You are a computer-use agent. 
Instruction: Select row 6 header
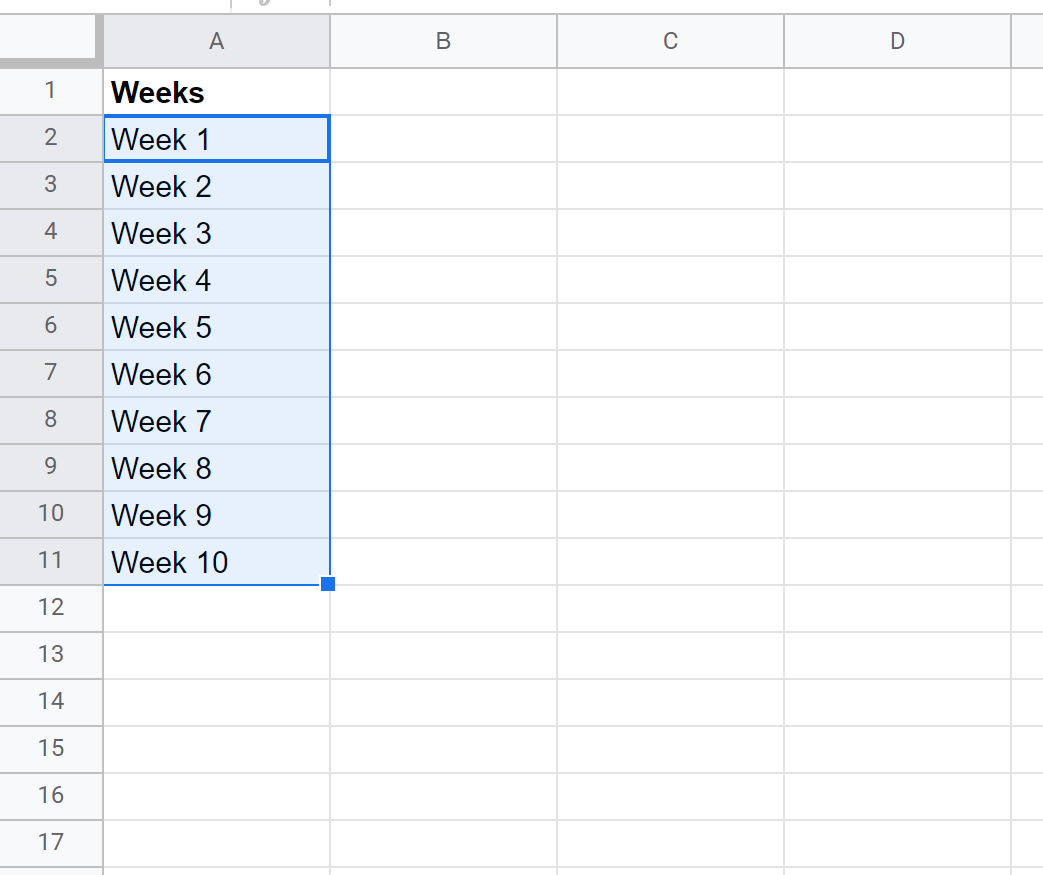[51, 327]
